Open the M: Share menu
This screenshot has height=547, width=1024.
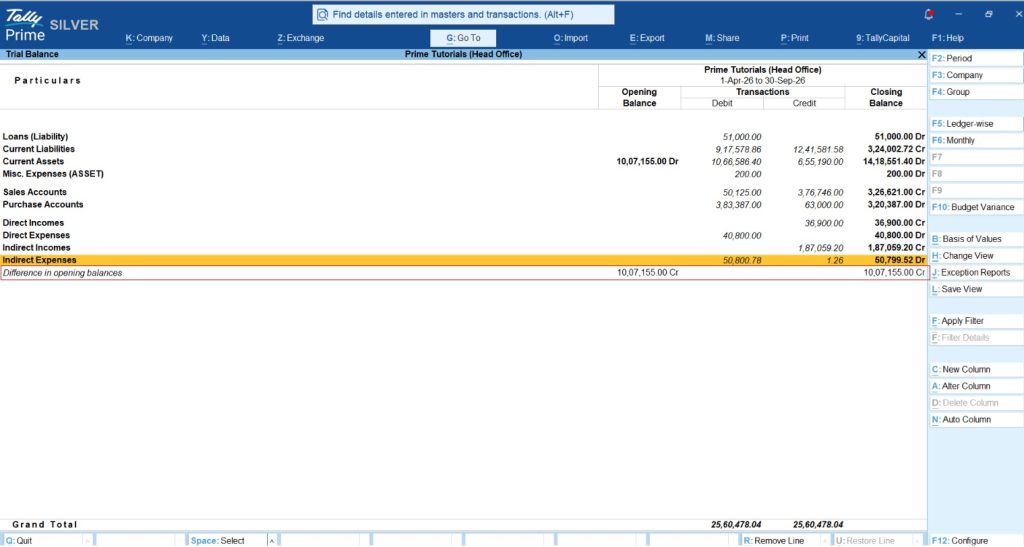tap(722, 38)
